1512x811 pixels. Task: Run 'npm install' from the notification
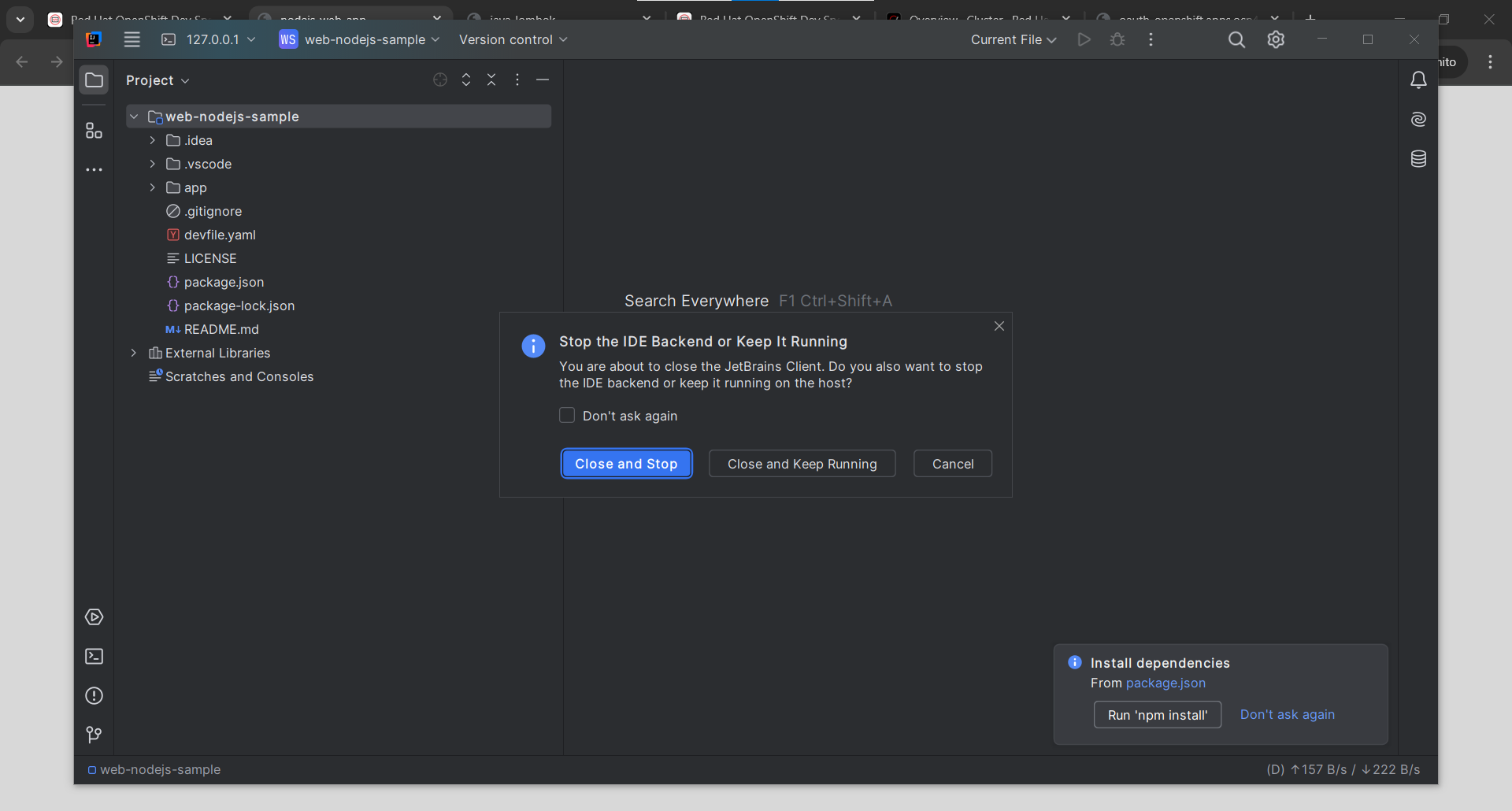pyautogui.click(x=1158, y=715)
